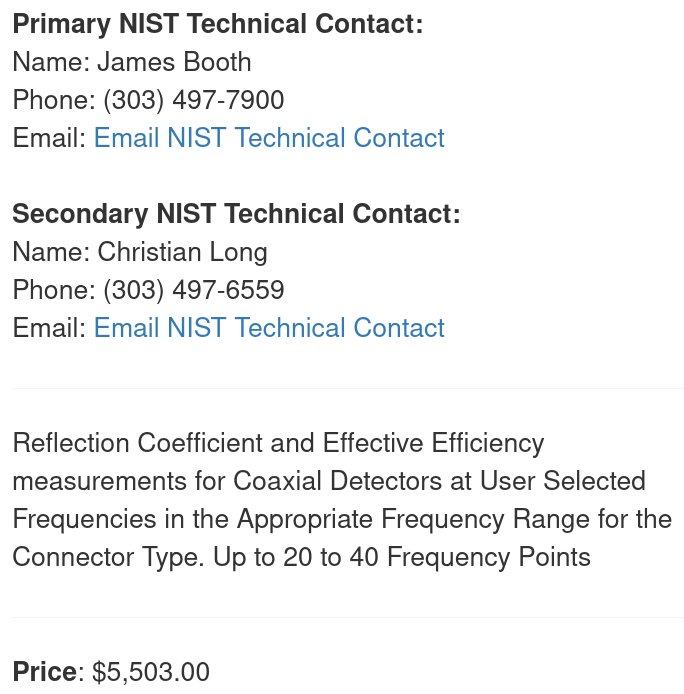This screenshot has width=684, height=694.
Task: Click the words Reflection Coefficient
Action: [139, 443]
